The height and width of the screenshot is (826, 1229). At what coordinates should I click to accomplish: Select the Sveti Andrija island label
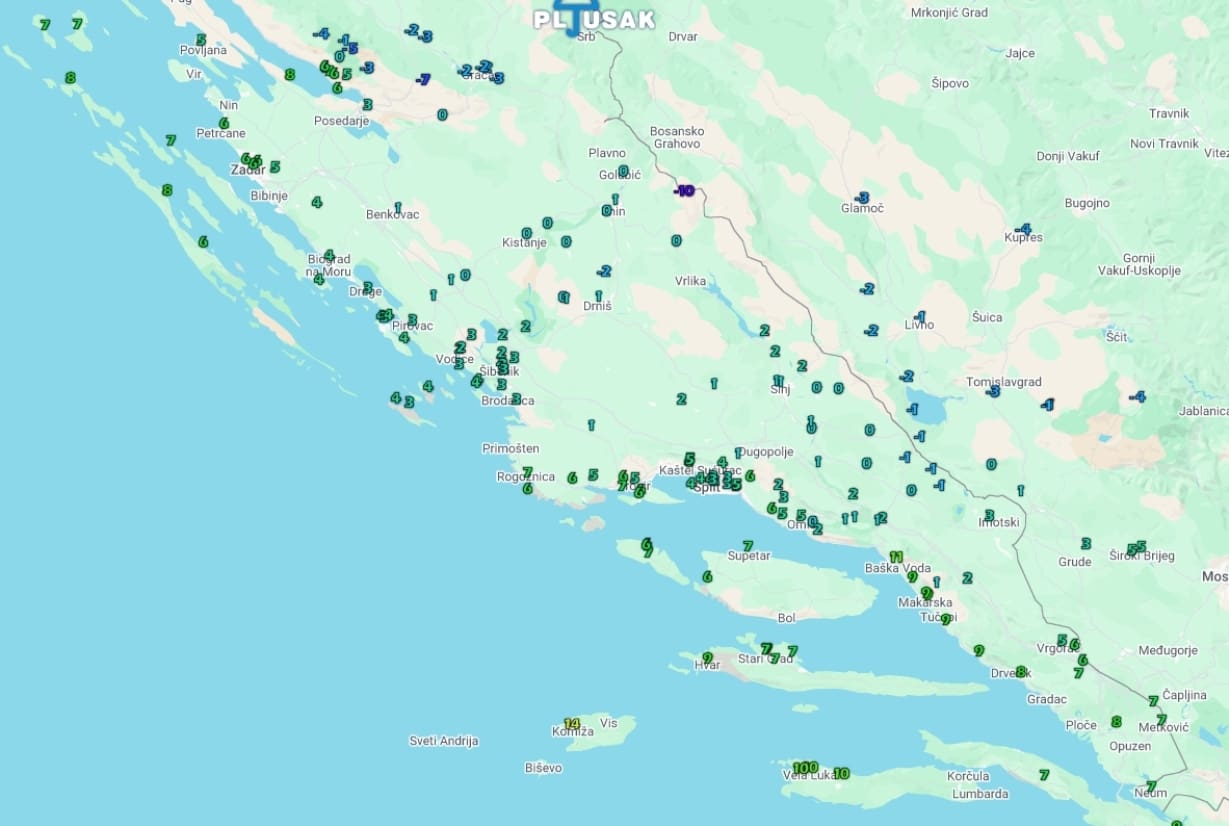[444, 741]
